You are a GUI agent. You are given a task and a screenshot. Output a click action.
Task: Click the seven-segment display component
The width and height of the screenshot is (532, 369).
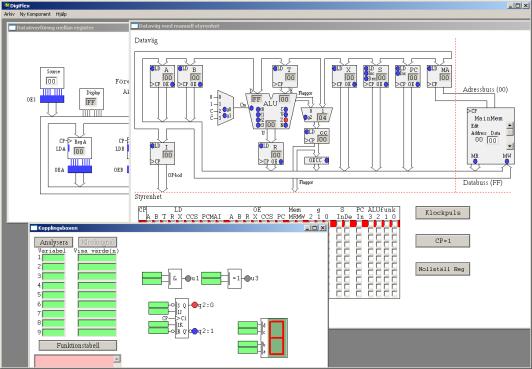(274, 338)
